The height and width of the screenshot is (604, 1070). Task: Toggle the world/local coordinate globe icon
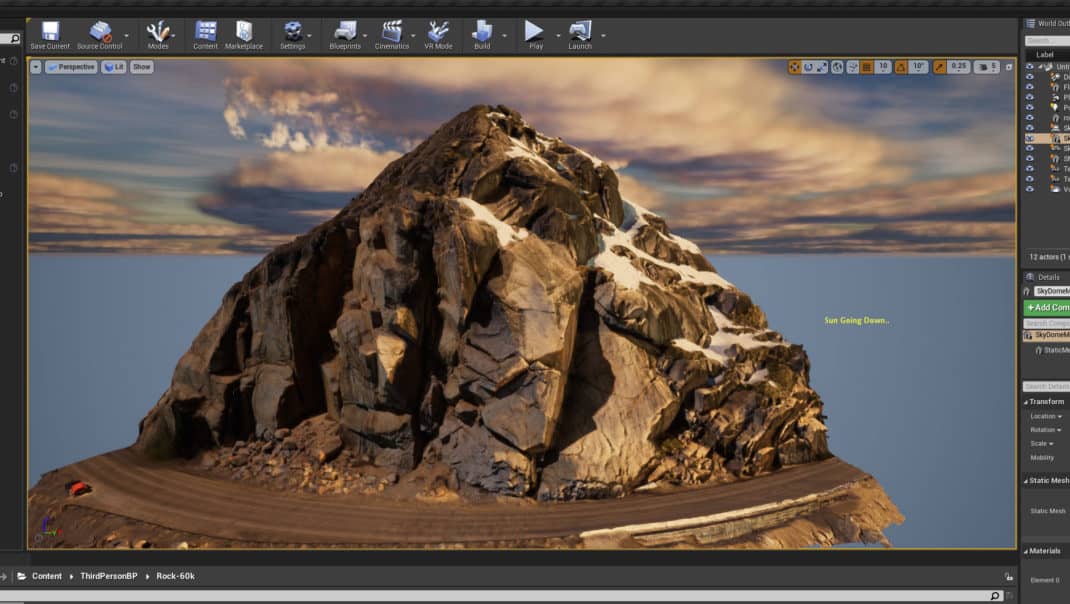tap(837, 67)
